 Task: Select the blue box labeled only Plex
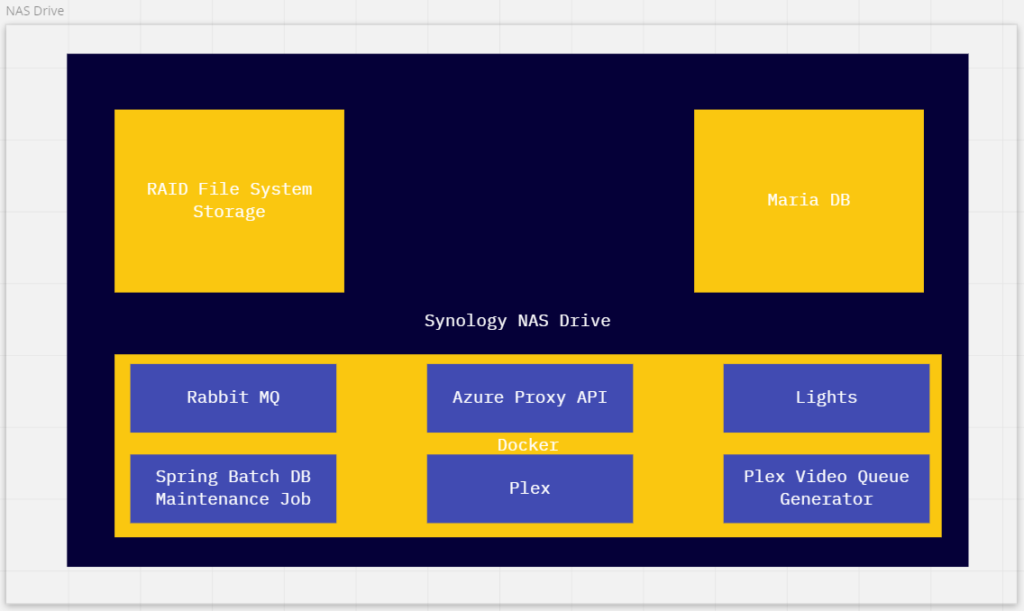529,489
